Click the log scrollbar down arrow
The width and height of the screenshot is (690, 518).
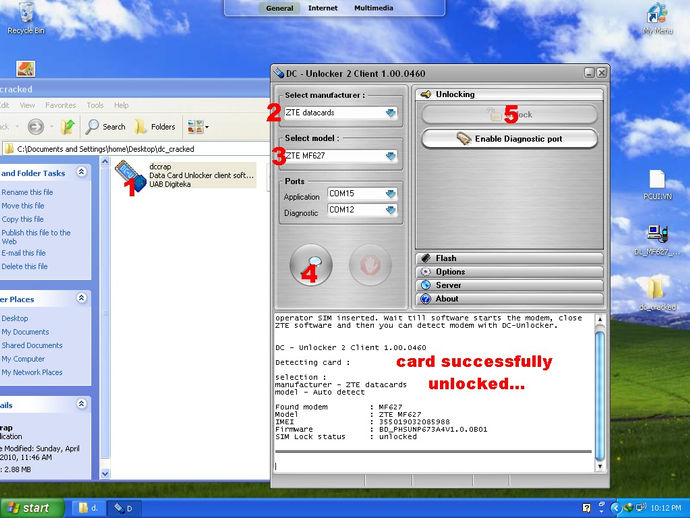click(x=599, y=467)
